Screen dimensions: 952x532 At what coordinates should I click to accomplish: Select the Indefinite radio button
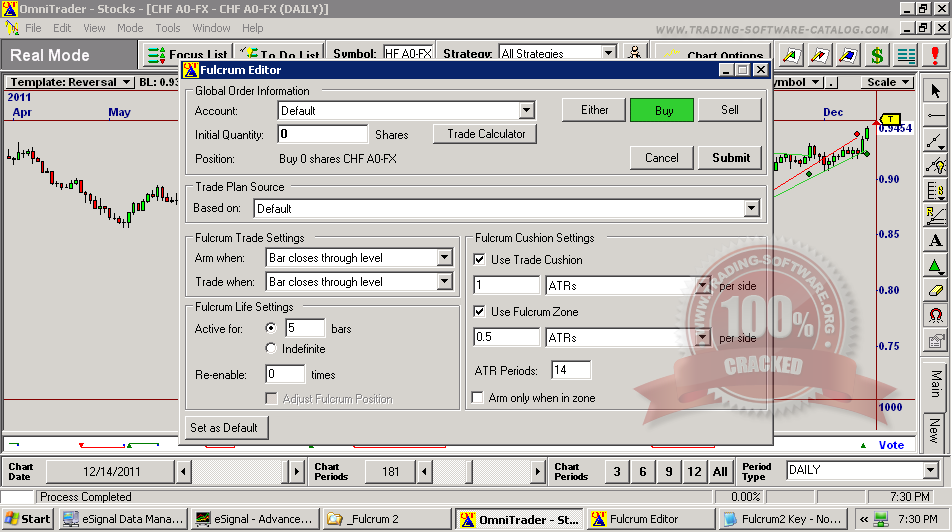pos(271,349)
